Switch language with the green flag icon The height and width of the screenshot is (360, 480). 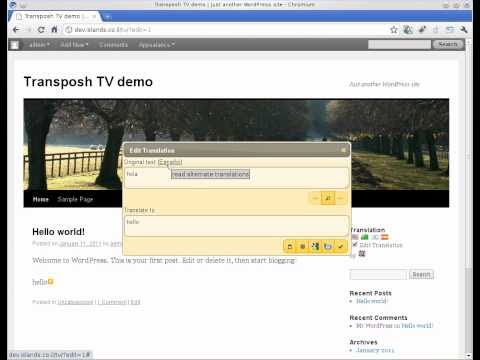(x=365, y=237)
